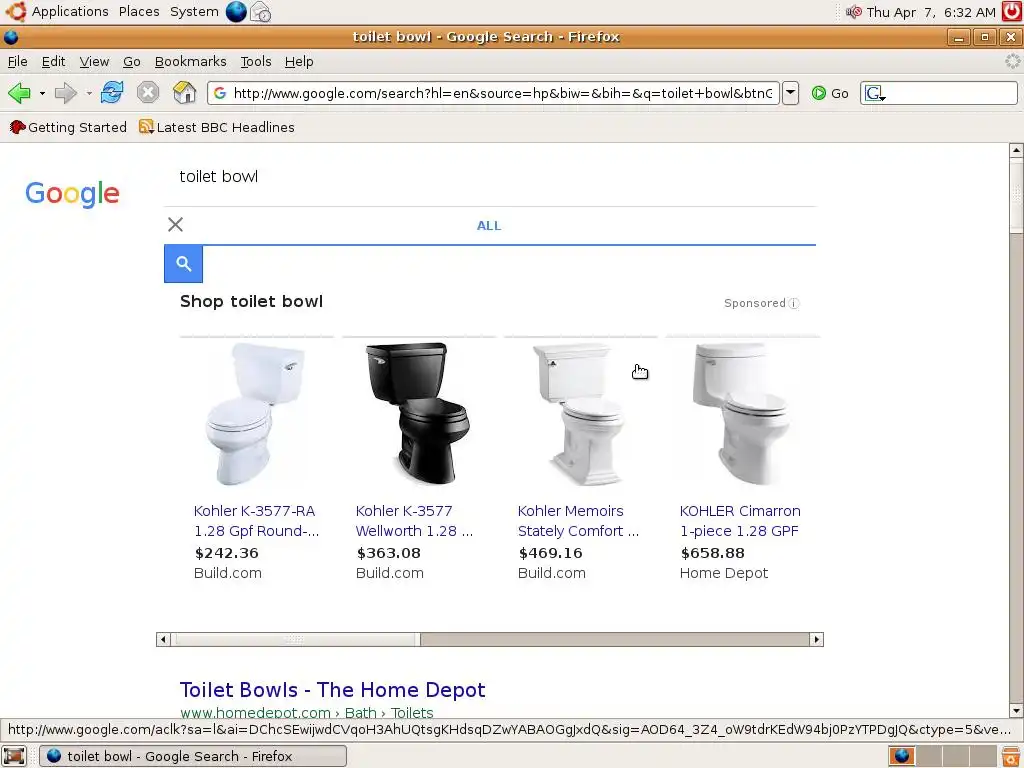Open Kohler K-3577-RA 1.28 Gpf Round link
The width and height of the screenshot is (1024, 768).
(257, 520)
